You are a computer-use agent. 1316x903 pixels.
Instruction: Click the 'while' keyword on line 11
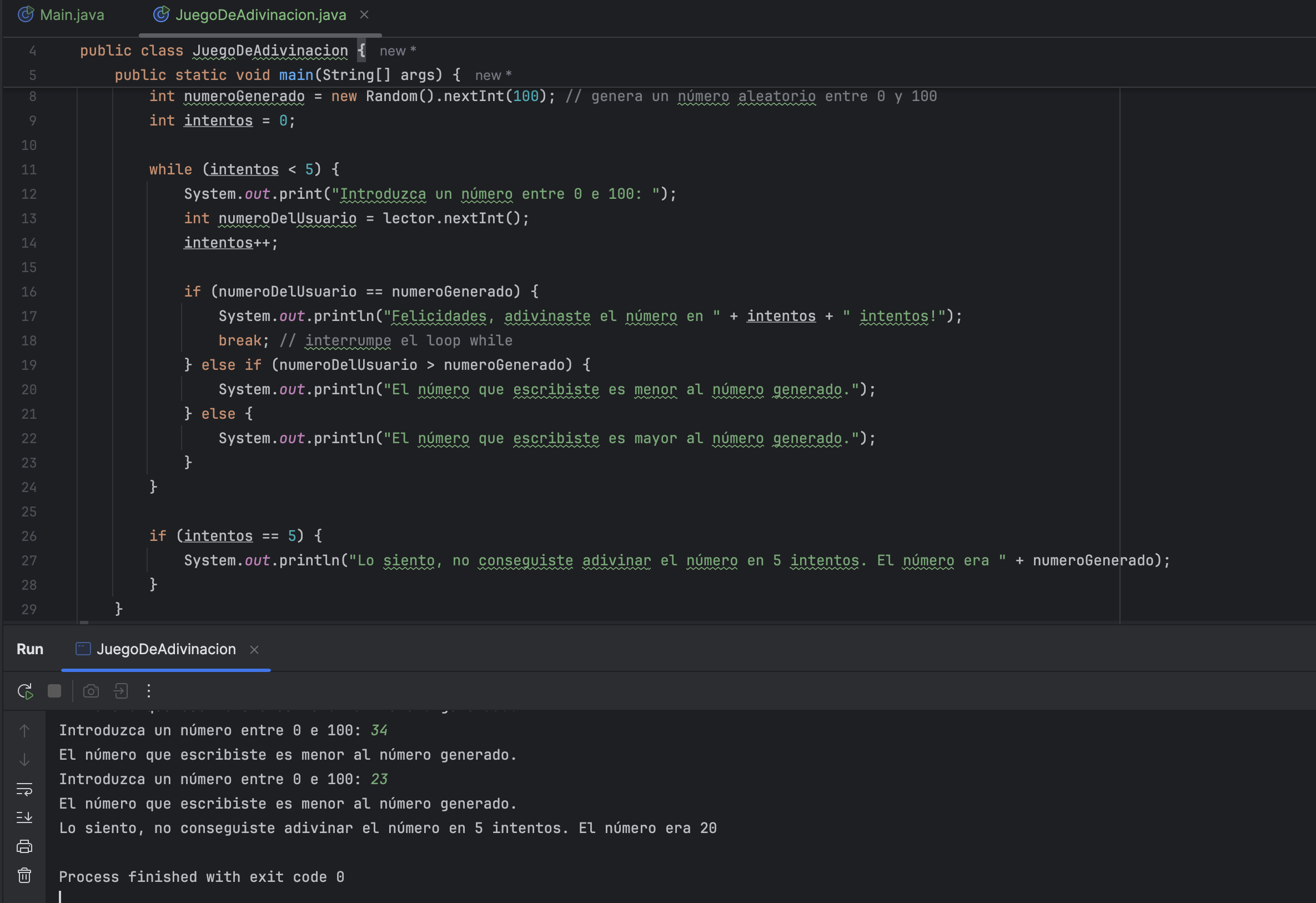point(170,169)
